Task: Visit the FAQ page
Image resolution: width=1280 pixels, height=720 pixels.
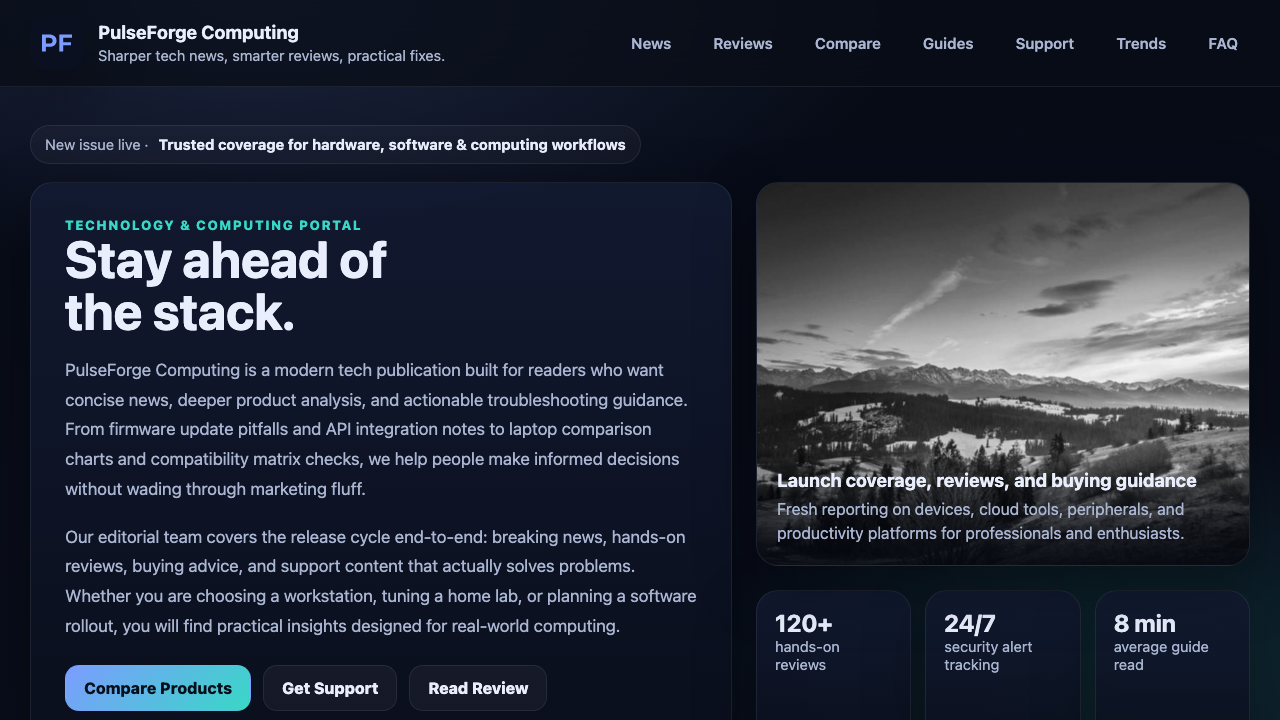Action: pos(1222,44)
